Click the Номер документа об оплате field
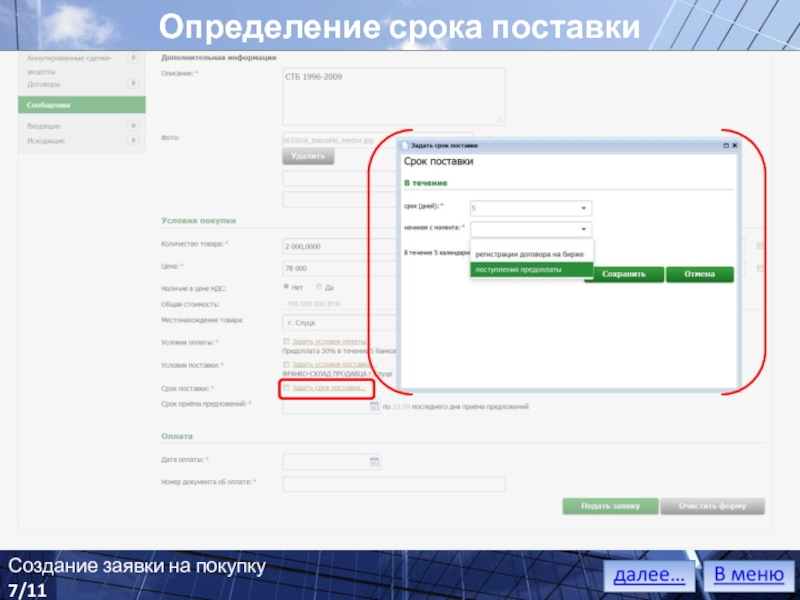This screenshot has width=800, height=600. (x=393, y=484)
